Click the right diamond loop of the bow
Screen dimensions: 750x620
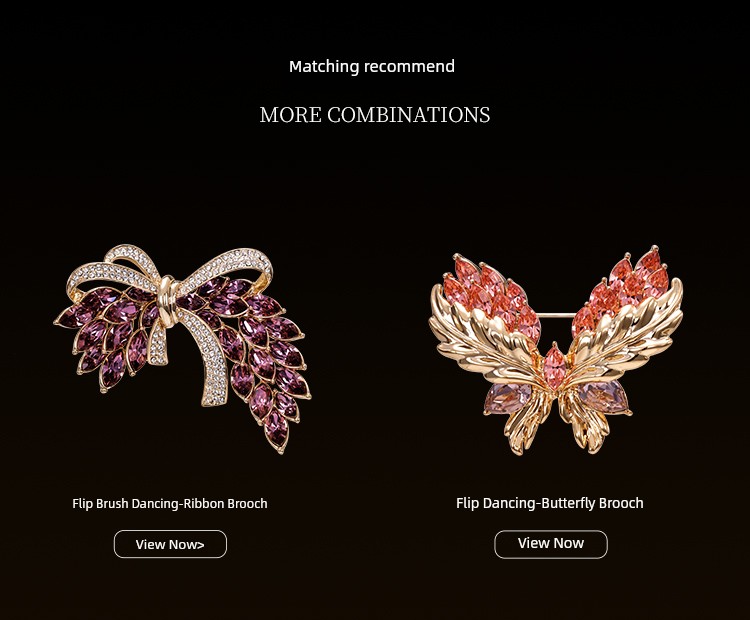[x=230, y=268]
